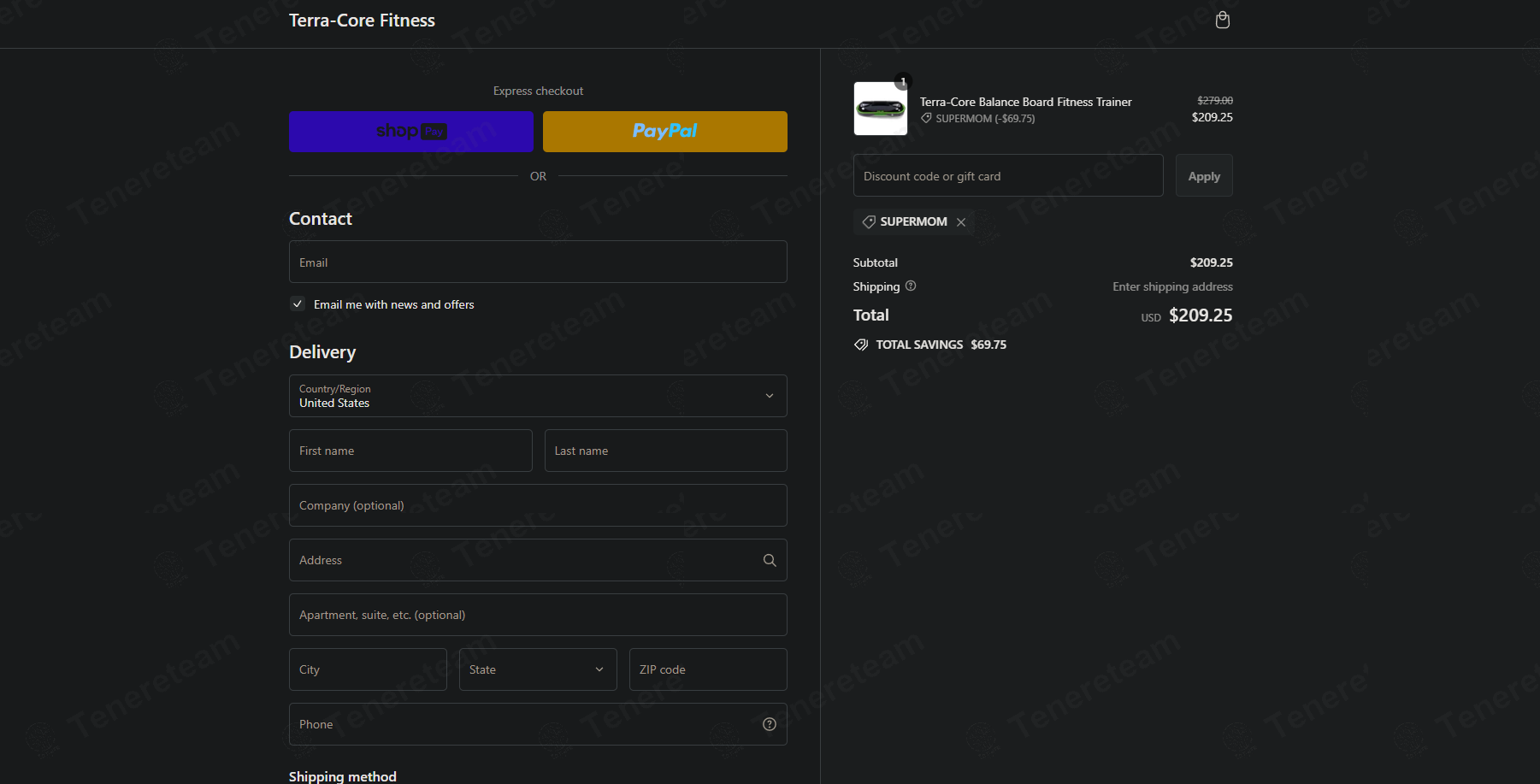Expand the State dropdown

tap(538, 669)
